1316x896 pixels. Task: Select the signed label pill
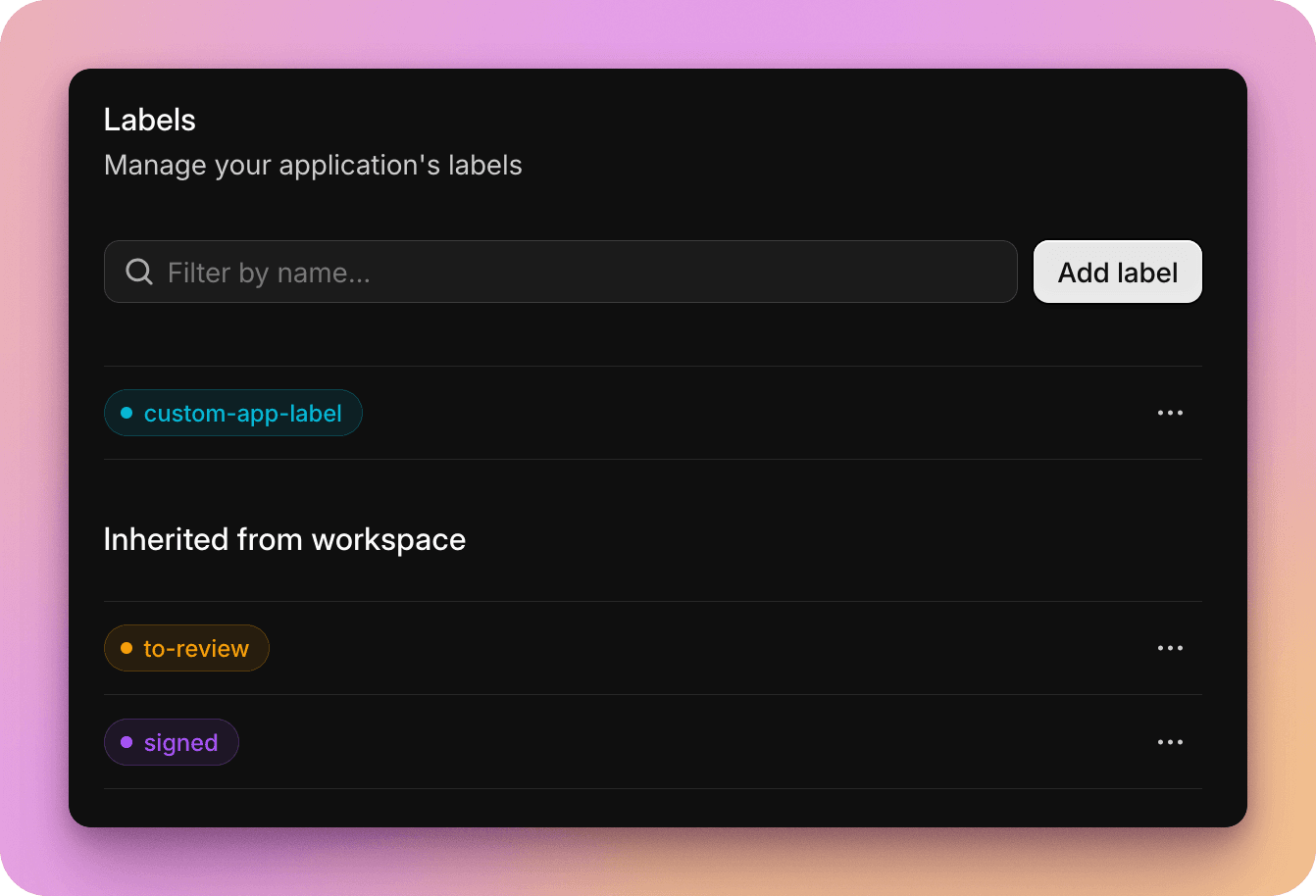coord(171,742)
